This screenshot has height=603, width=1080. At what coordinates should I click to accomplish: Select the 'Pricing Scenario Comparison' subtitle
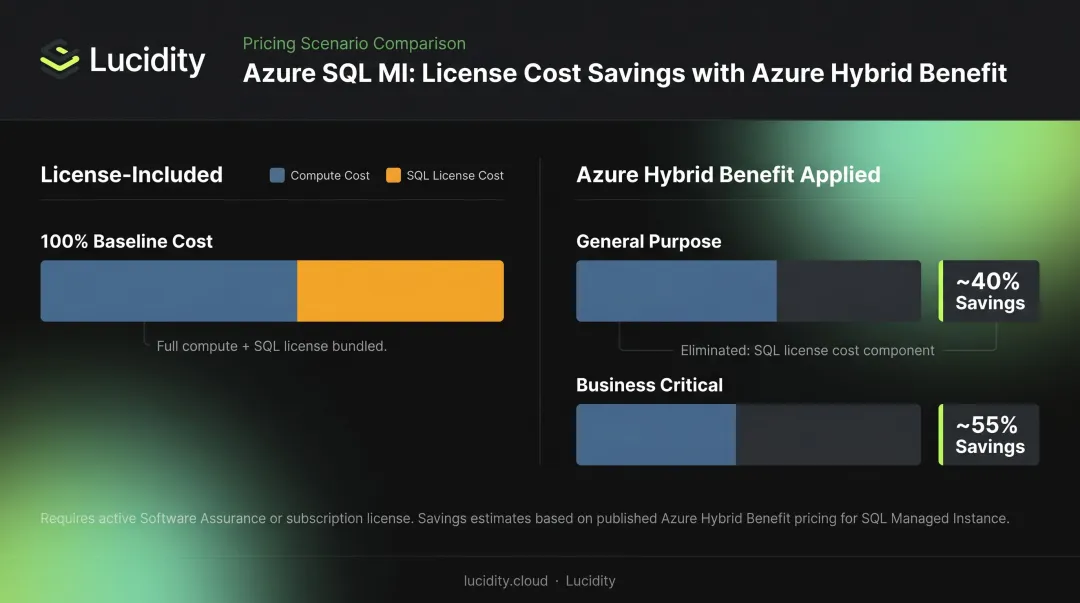354,43
